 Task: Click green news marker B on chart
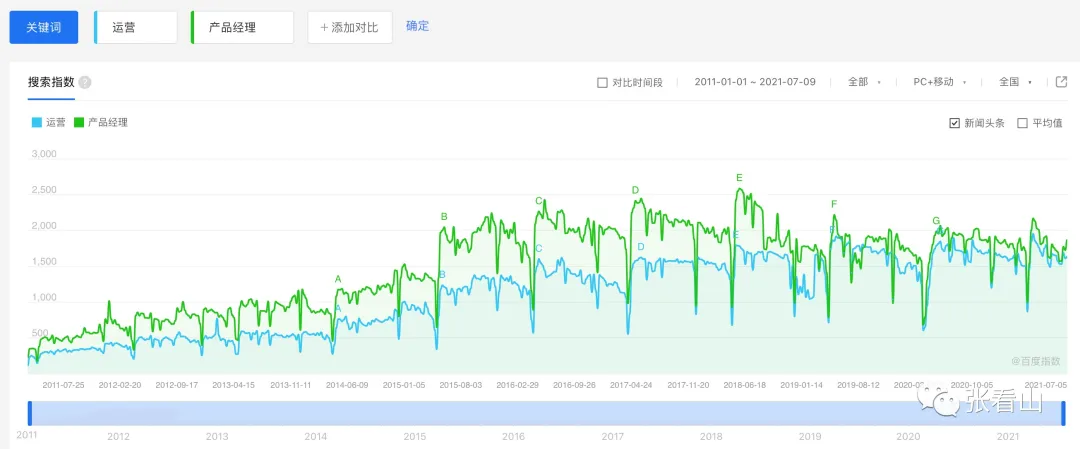(444, 217)
